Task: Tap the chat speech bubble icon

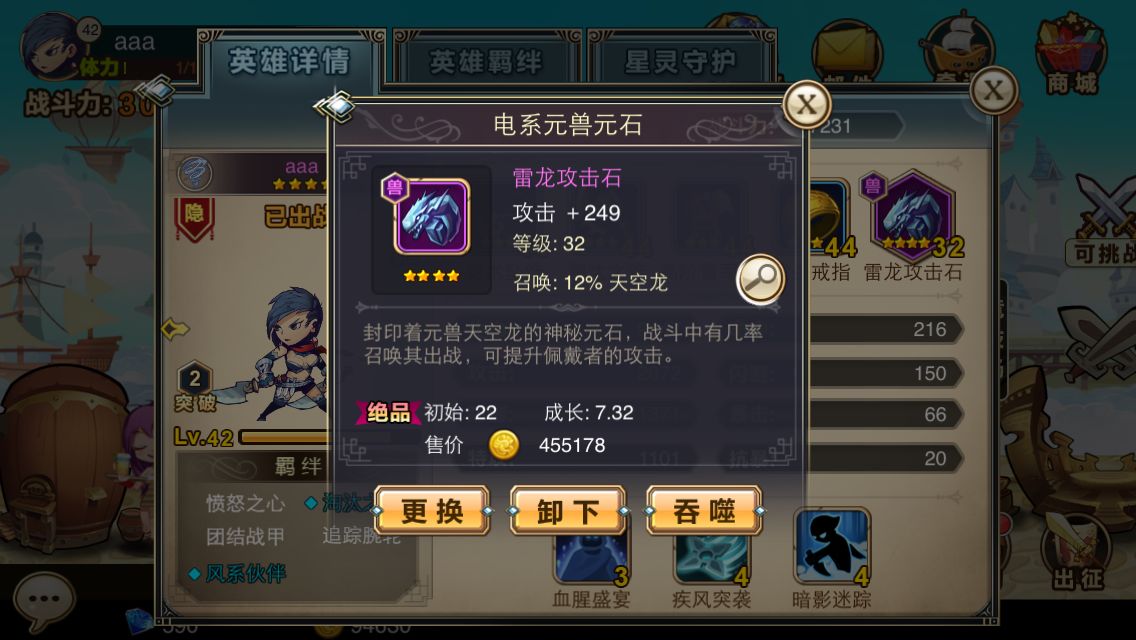Action: point(44,602)
